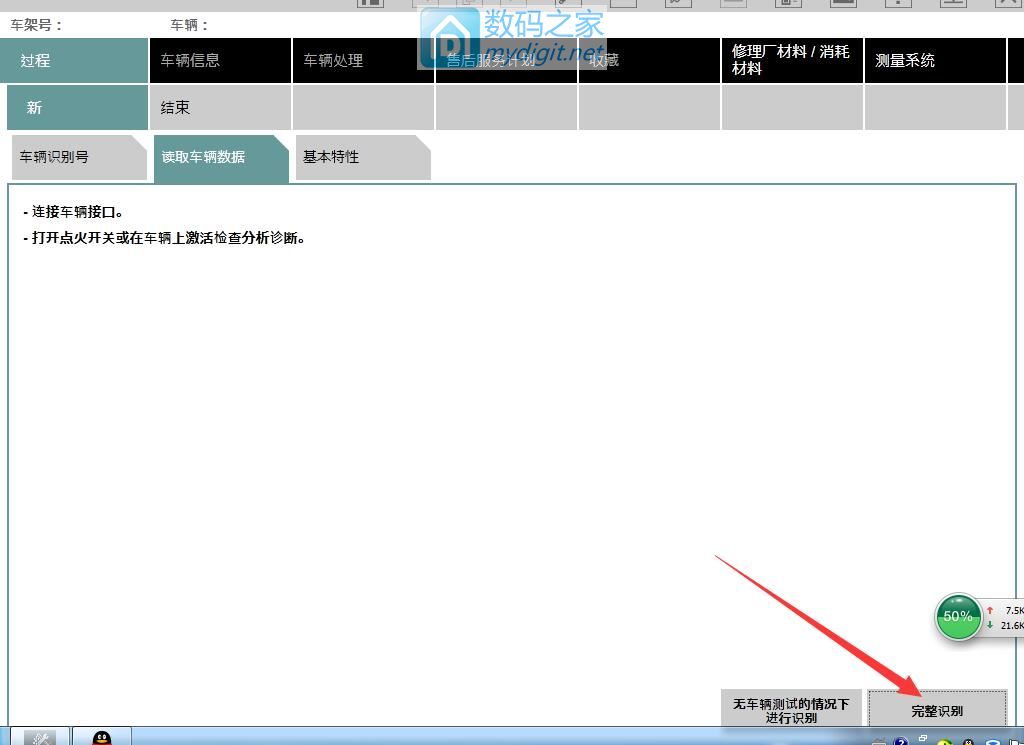Select the 读取车辆数据 tab

coord(221,157)
